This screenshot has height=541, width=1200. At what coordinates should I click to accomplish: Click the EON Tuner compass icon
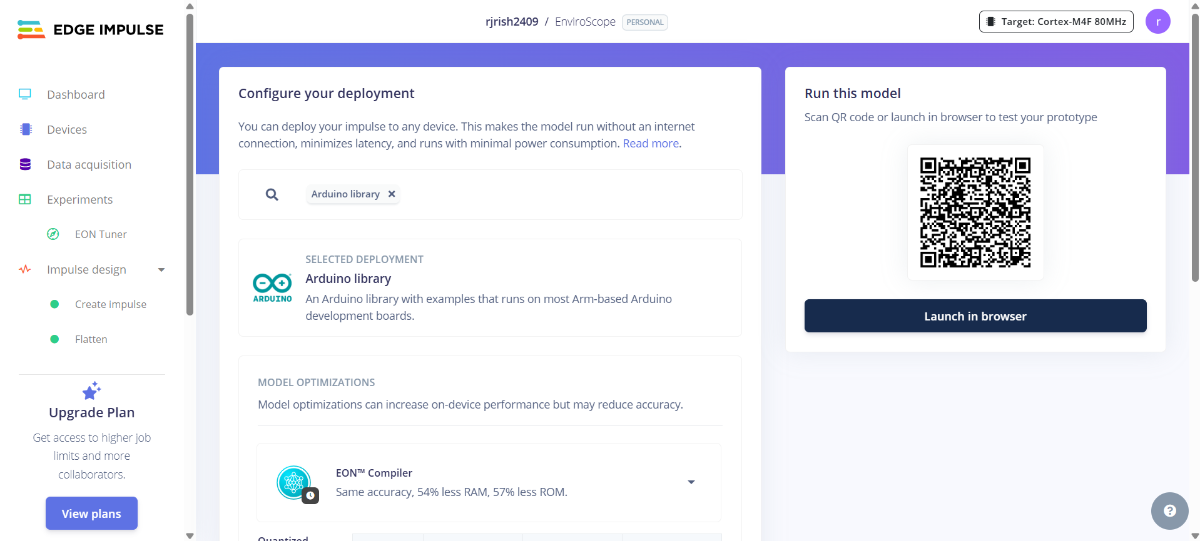pyautogui.click(x=53, y=234)
